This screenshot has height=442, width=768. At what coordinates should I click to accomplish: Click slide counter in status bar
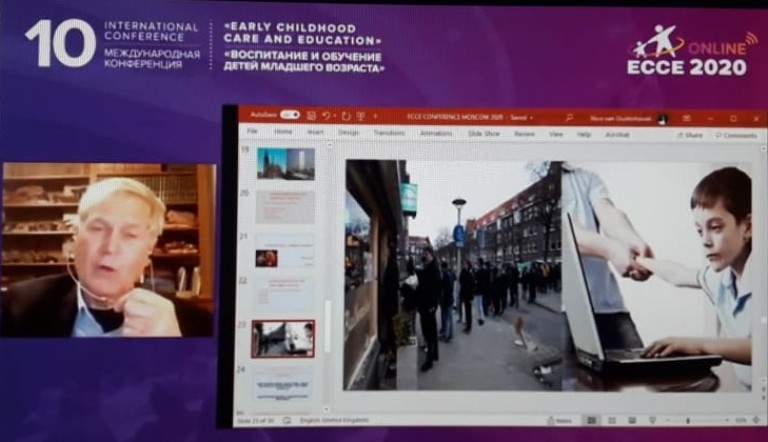click(256, 420)
